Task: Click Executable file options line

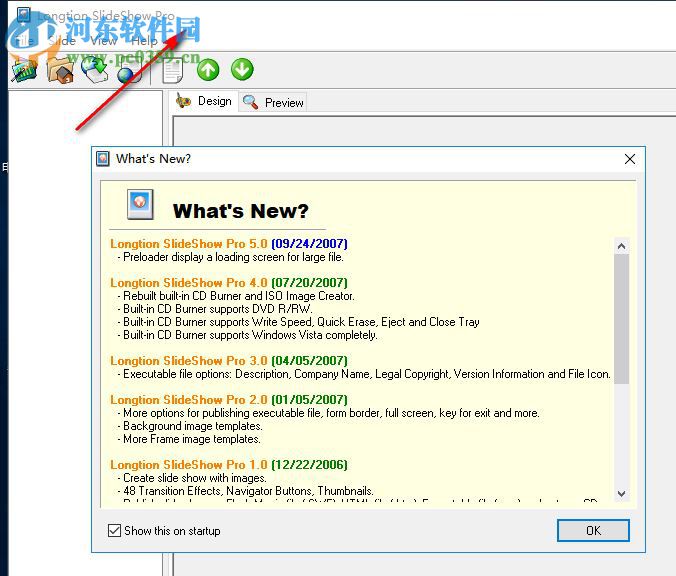Action: [364, 374]
